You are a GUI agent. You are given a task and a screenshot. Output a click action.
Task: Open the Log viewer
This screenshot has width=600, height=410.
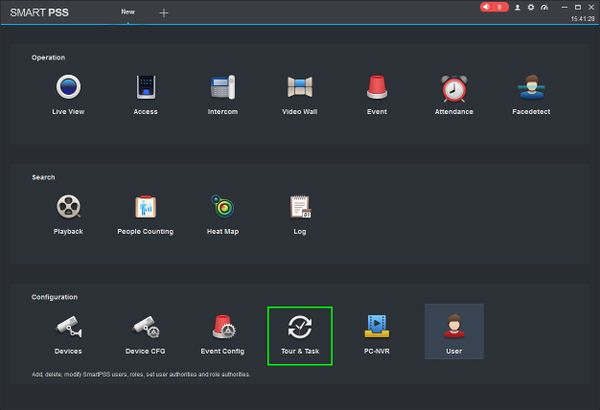299,208
